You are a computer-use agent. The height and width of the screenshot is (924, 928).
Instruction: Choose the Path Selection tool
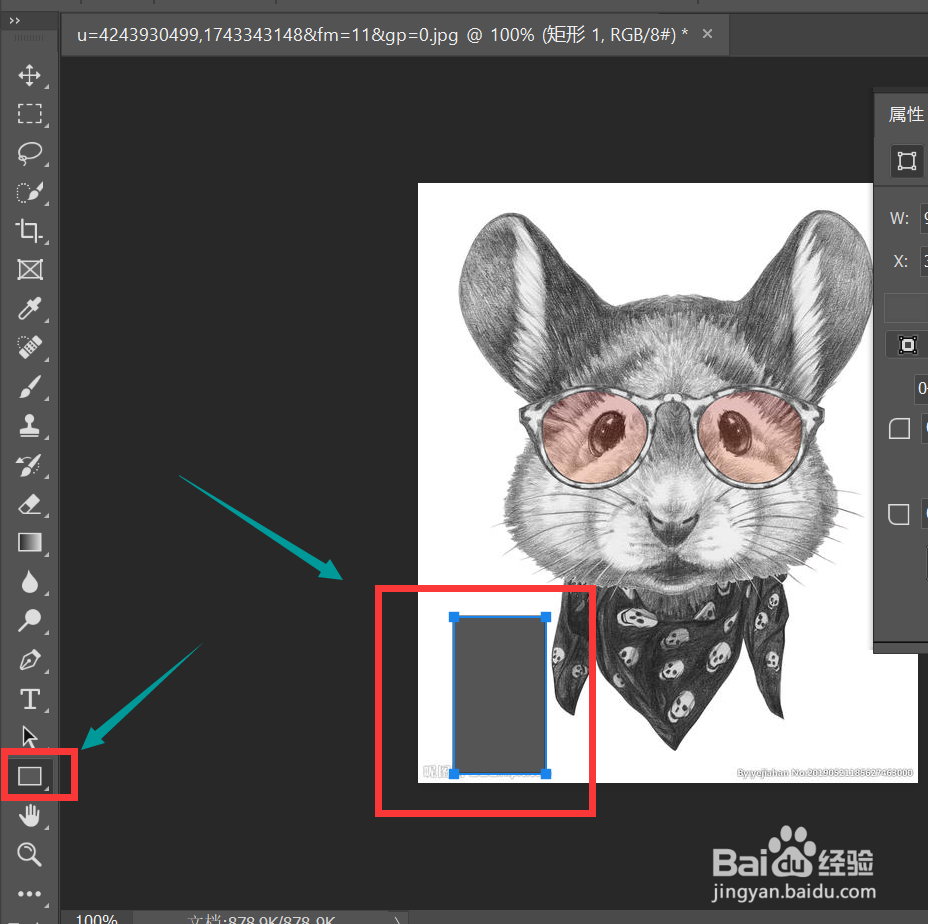(x=29, y=737)
